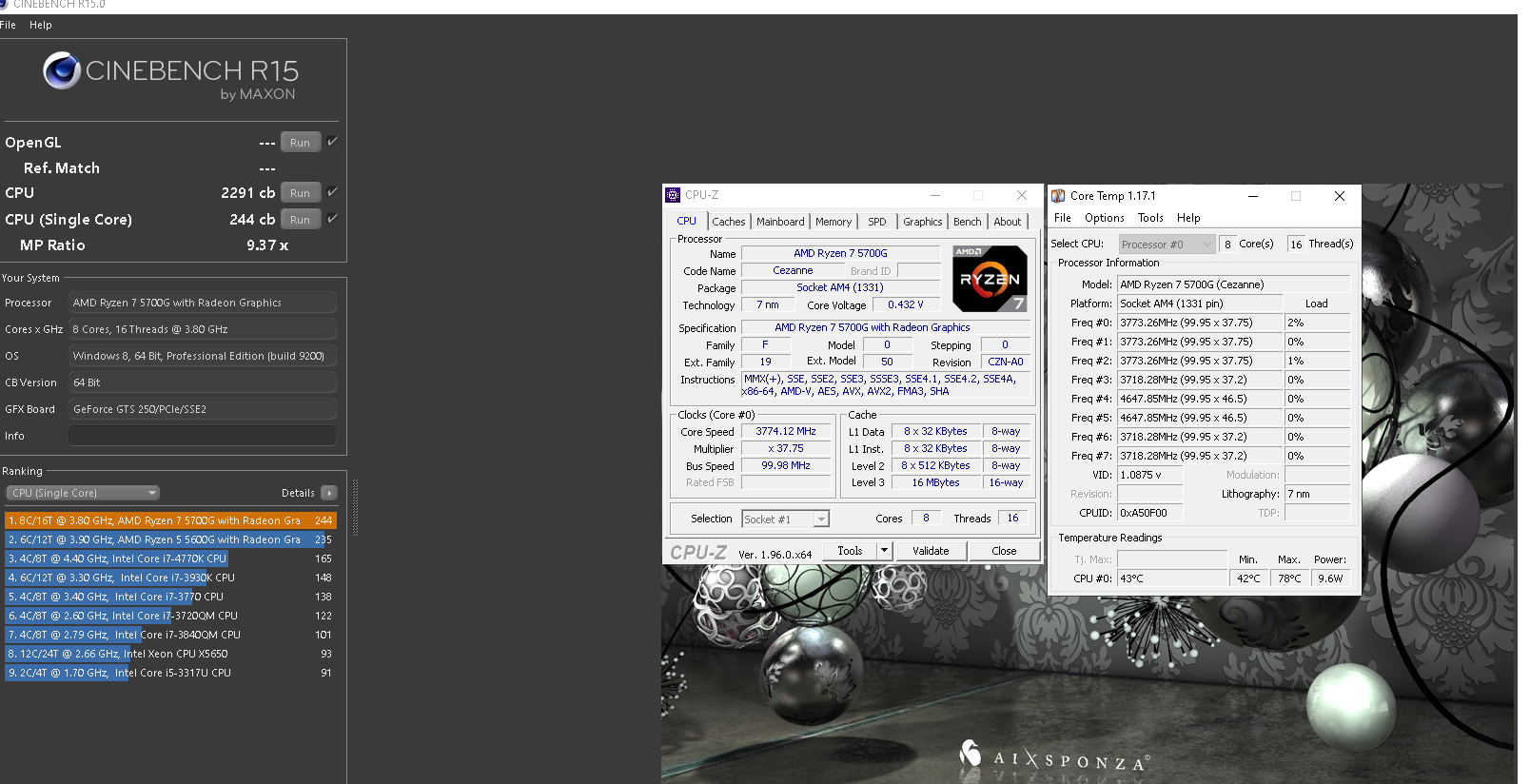Toggle the CPU (Single Core) test checkbox
Image resolution: width=1530 pixels, height=784 pixels.
332,219
